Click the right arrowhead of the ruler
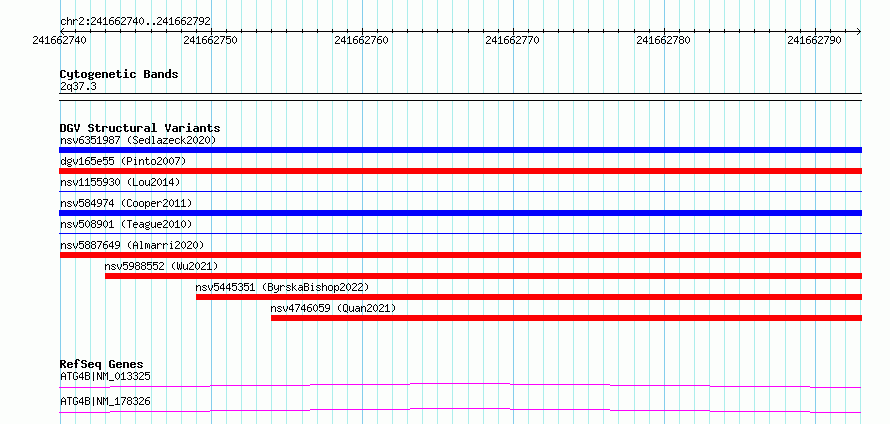Screen dimensions: 890x424 [x=859, y=31]
